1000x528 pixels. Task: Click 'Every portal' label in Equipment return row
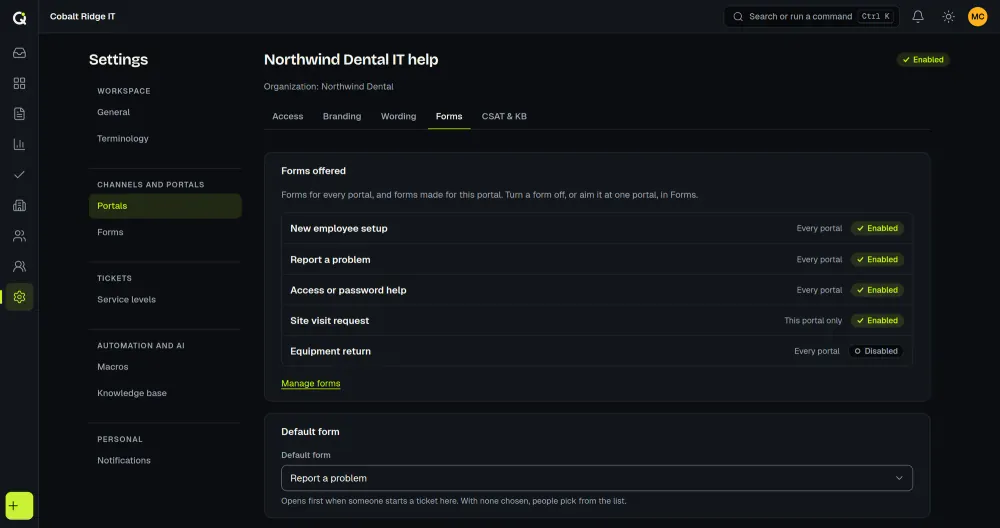point(816,351)
